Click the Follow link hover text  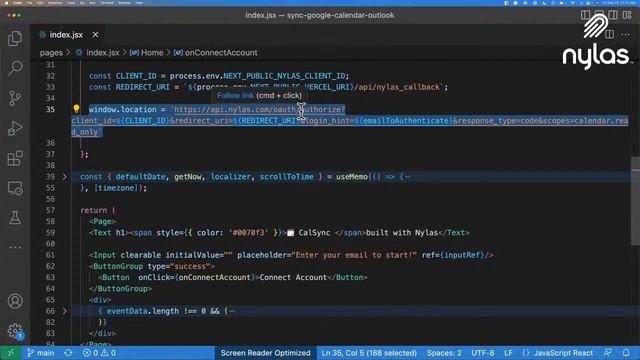[x=236, y=96]
